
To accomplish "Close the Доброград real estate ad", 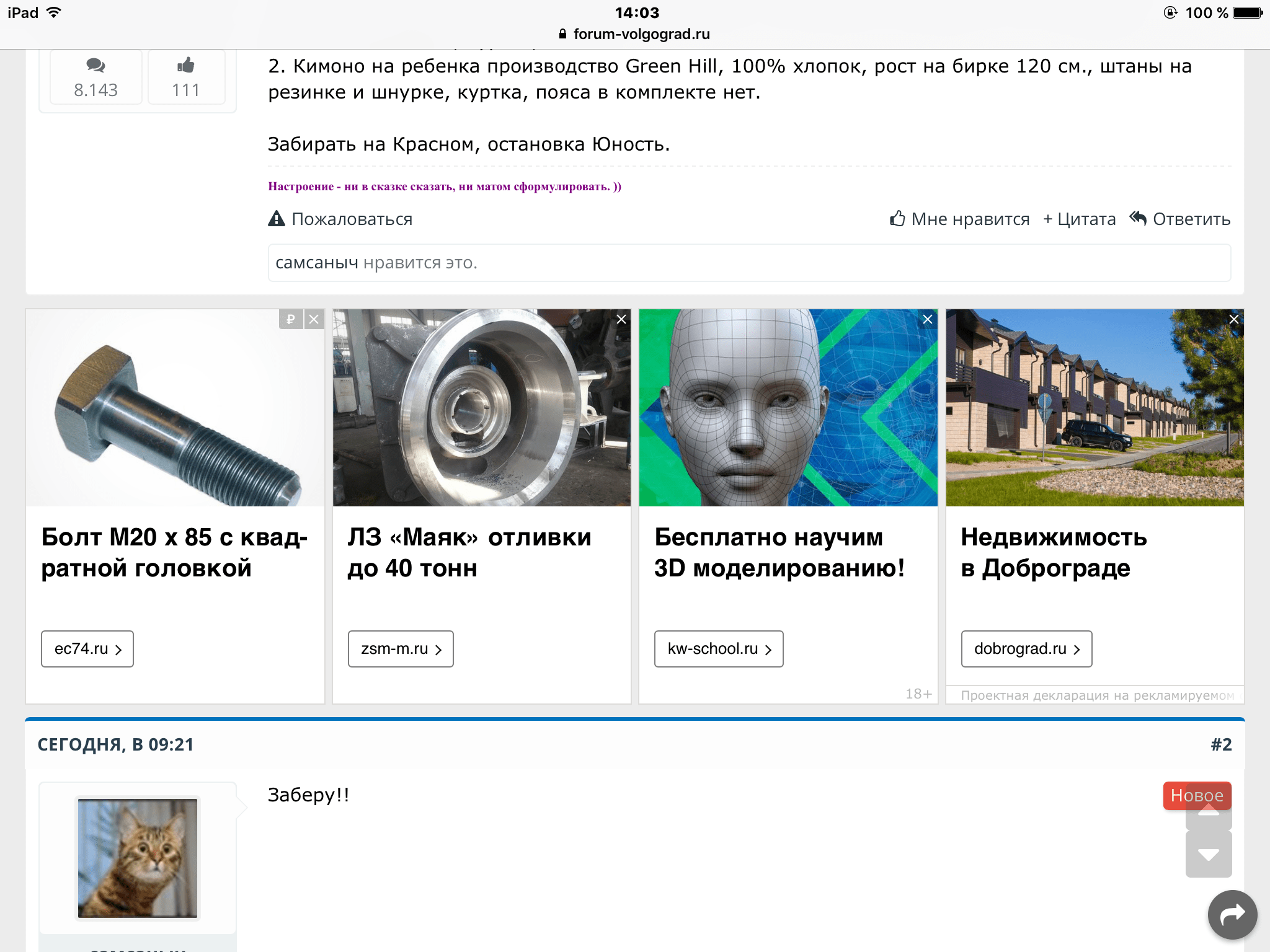I will pyautogui.click(x=1233, y=319).
